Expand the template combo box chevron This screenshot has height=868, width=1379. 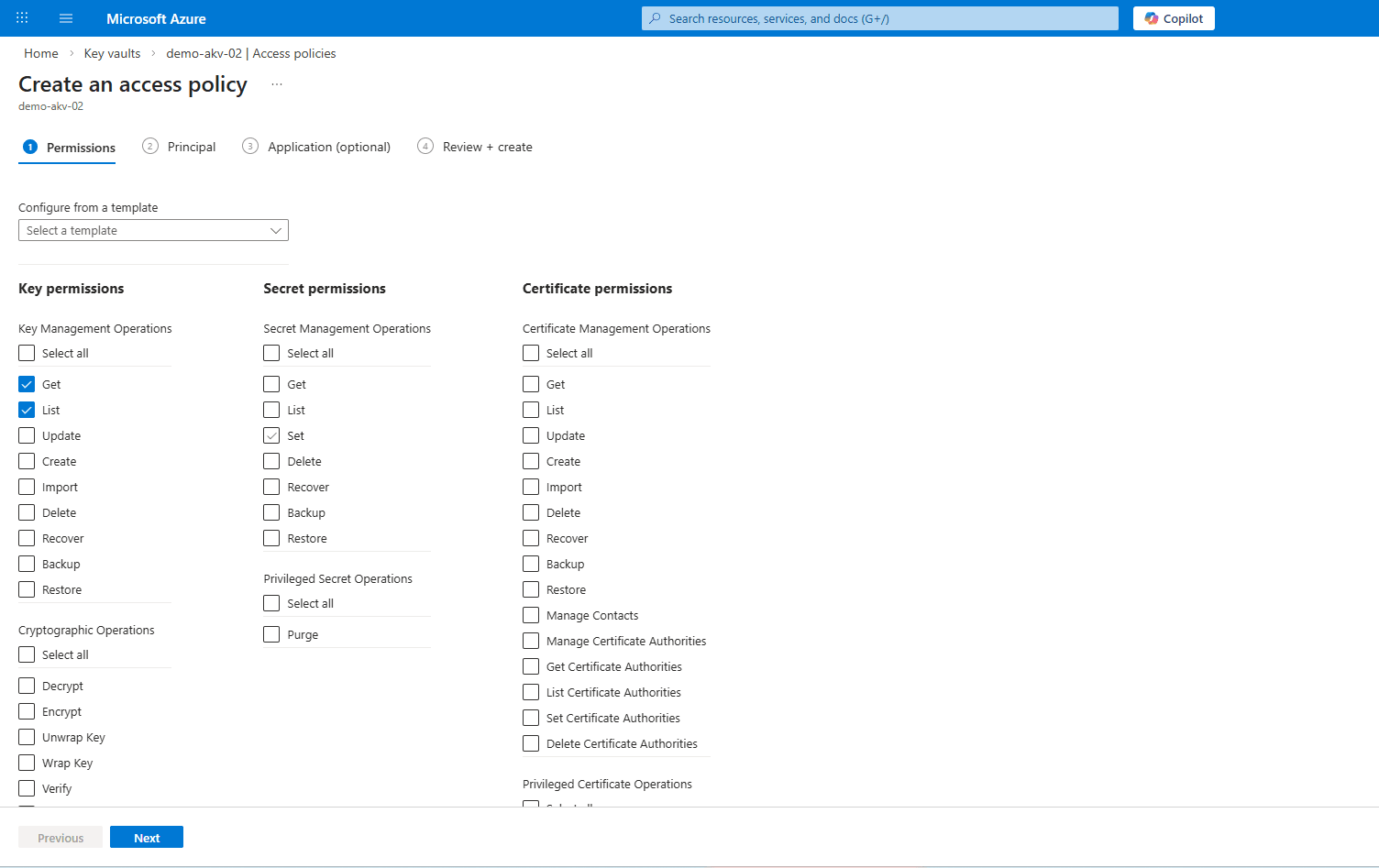(x=275, y=230)
